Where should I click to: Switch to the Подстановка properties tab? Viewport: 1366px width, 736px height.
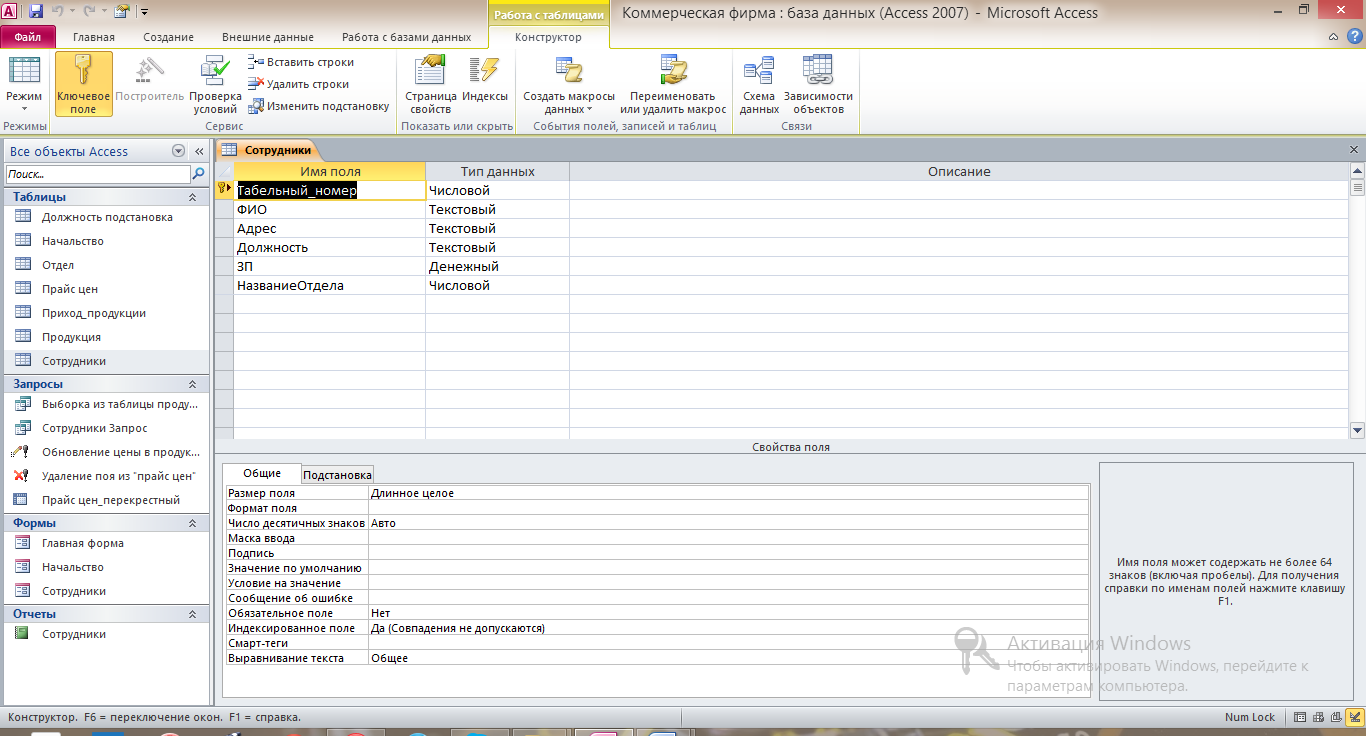click(x=337, y=475)
